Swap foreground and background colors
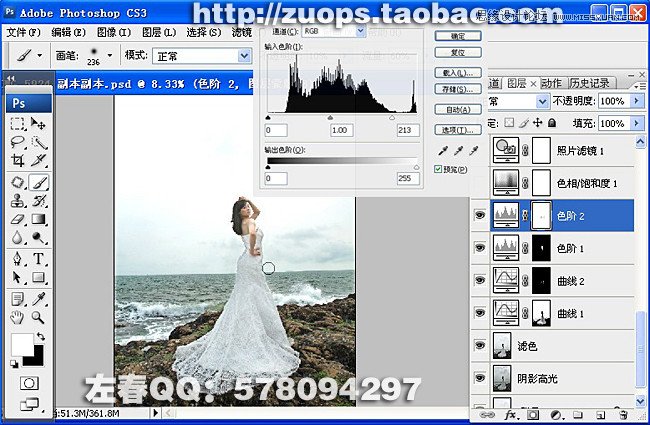This screenshot has height=425, width=650. click(41, 336)
